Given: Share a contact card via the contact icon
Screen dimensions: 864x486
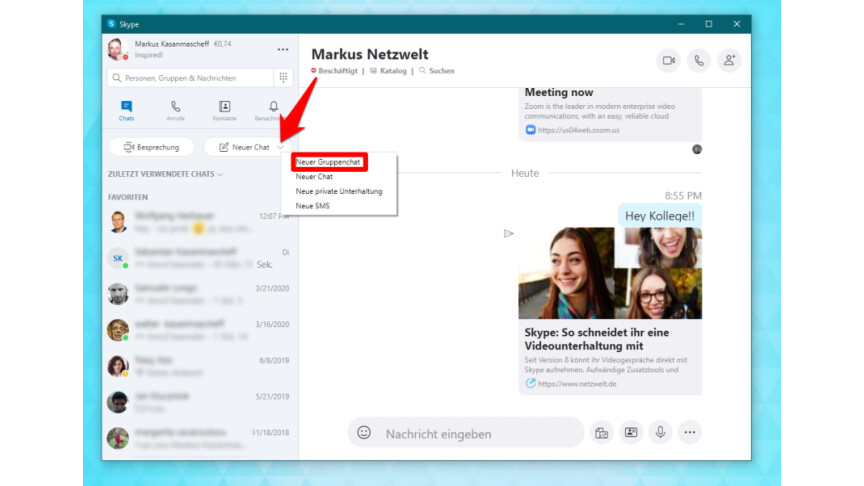Looking at the screenshot, I should tap(631, 433).
